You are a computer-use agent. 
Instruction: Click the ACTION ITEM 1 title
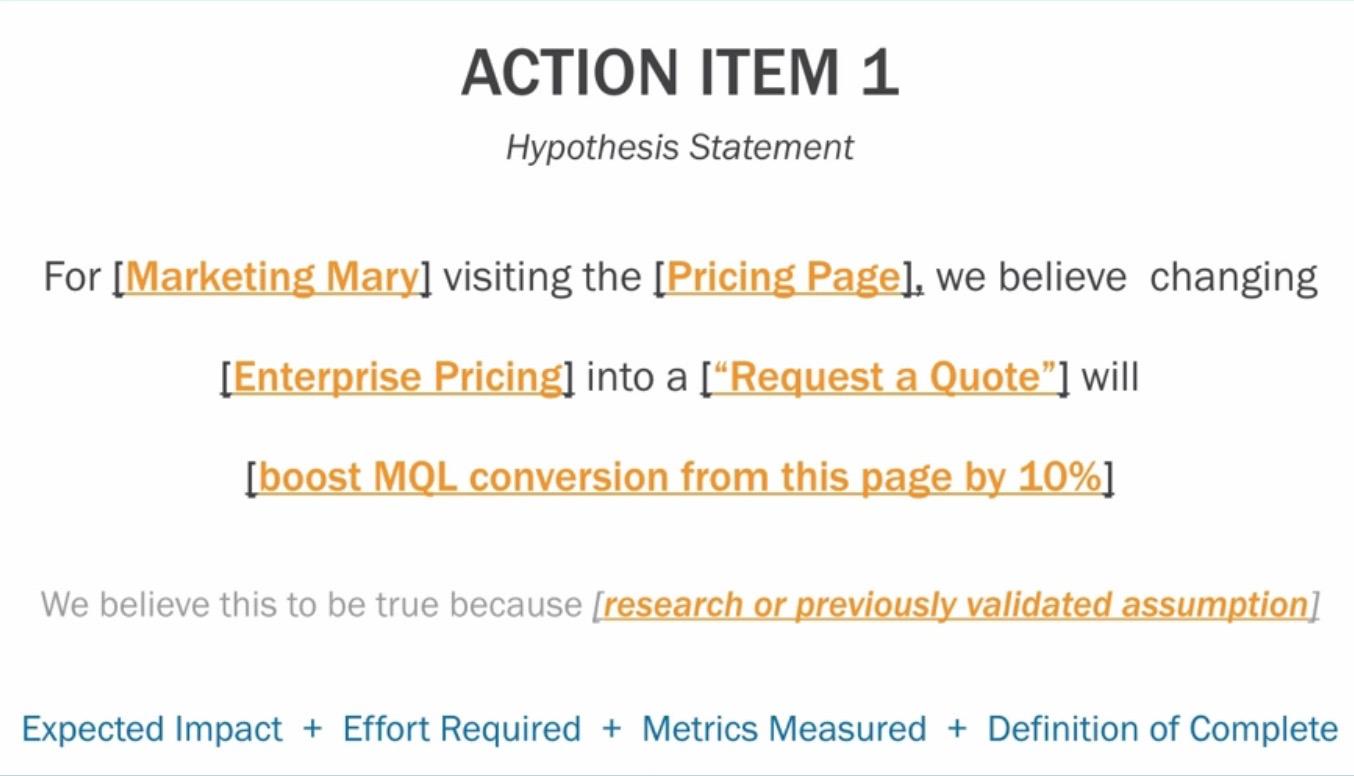680,73
